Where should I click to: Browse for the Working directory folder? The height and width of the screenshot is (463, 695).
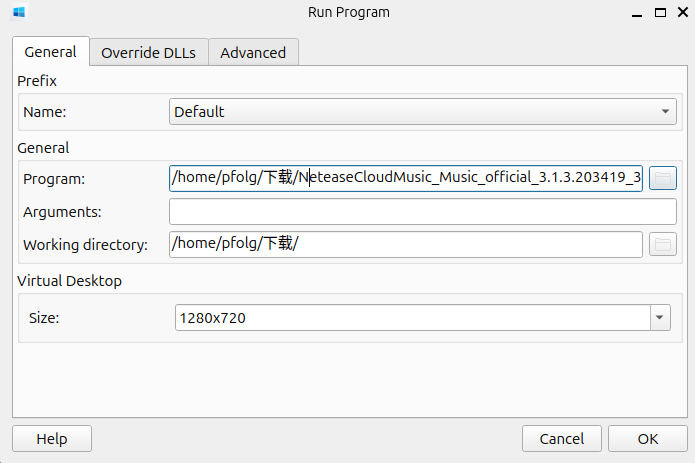(663, 244)
